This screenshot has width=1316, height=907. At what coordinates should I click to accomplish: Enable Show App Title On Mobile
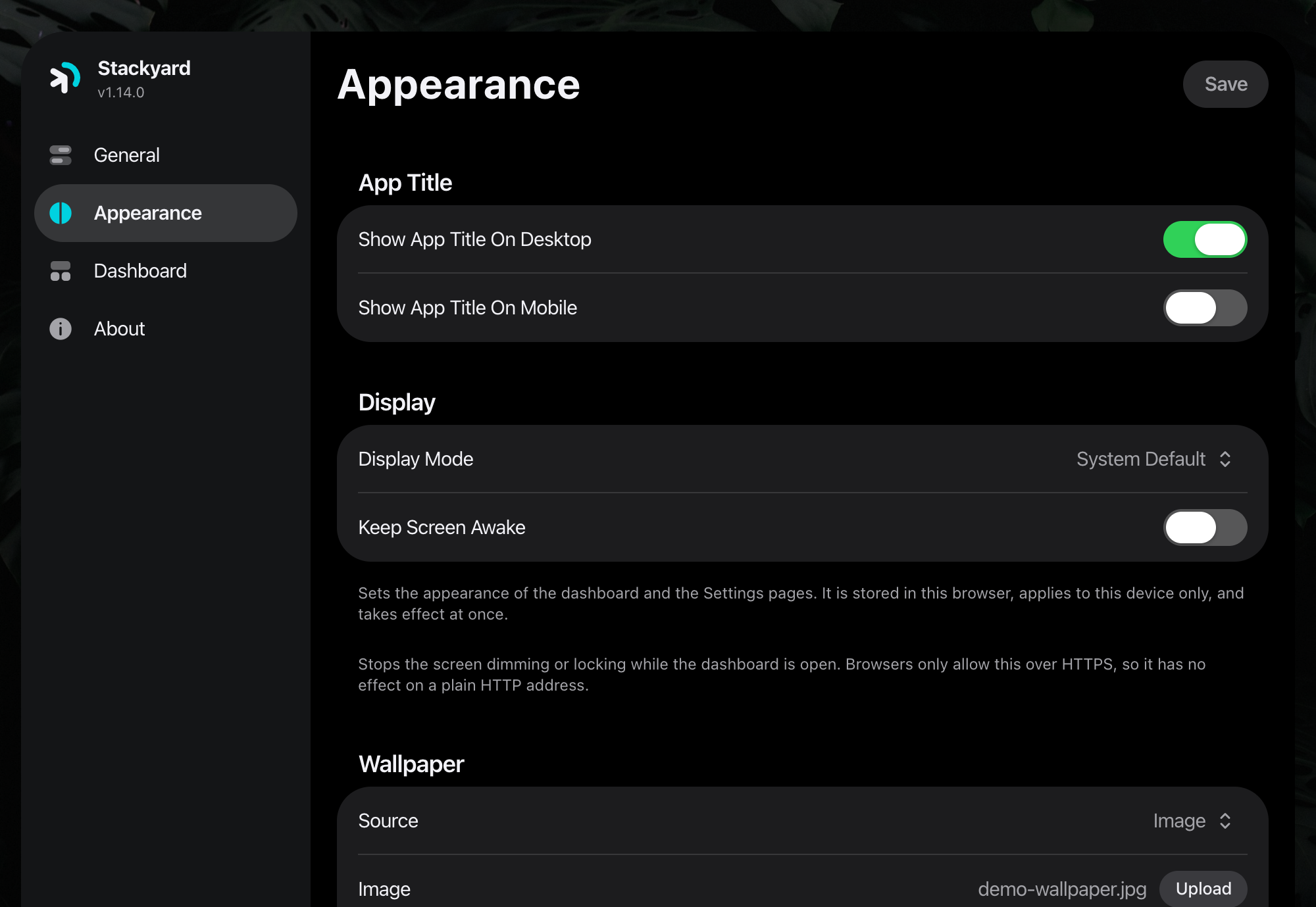pos(1205,308)
